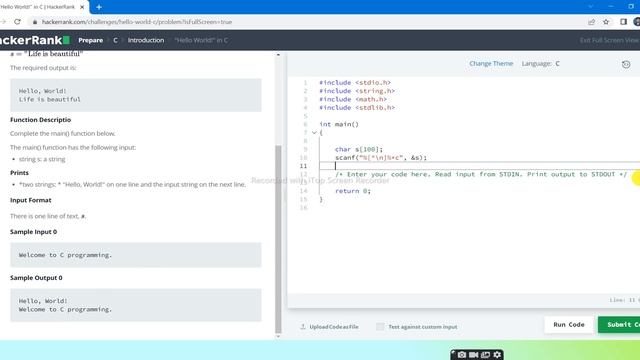The height and width of the screenshot is (360, 640).
Task: Click the HackerRank logo
Action: point(35,40)
